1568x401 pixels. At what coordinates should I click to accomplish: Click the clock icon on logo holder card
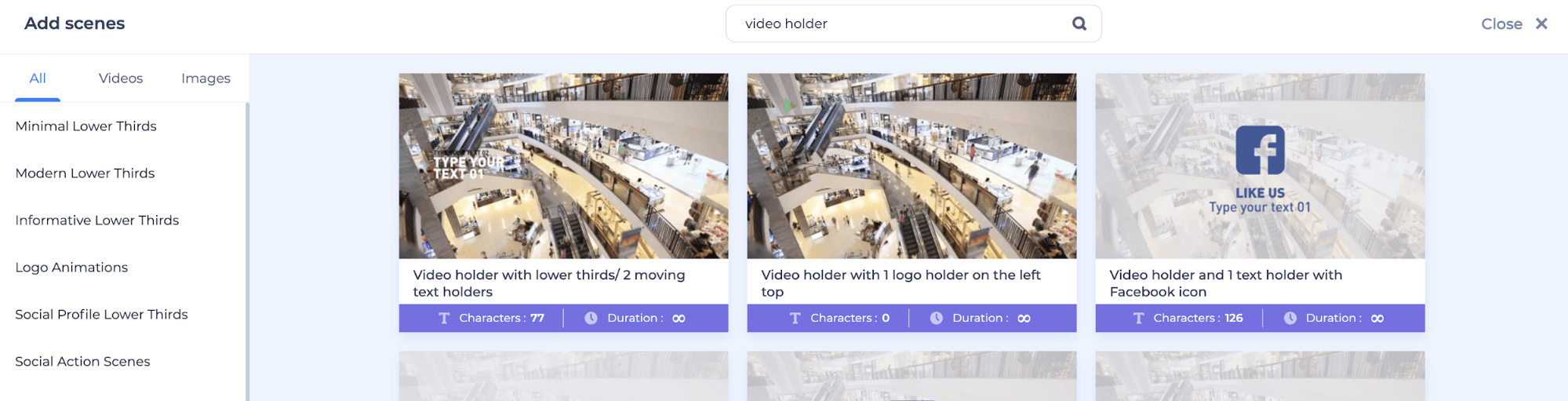tap(936, 318)
